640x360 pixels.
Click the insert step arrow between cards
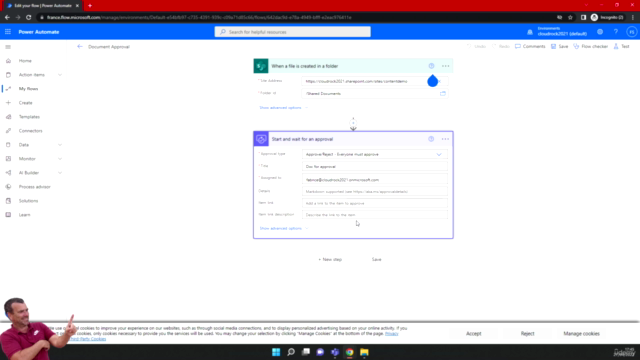coord(353,124)
